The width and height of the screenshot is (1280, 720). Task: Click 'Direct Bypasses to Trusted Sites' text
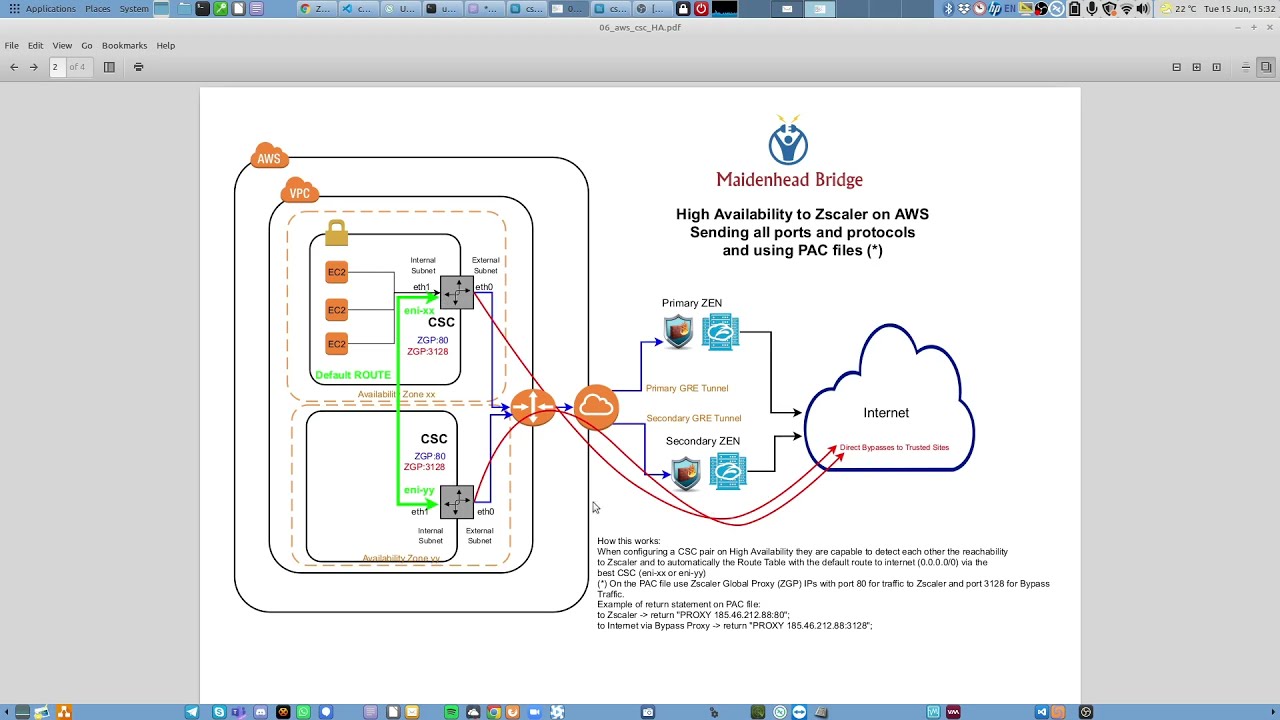click(x=894, y=447)
